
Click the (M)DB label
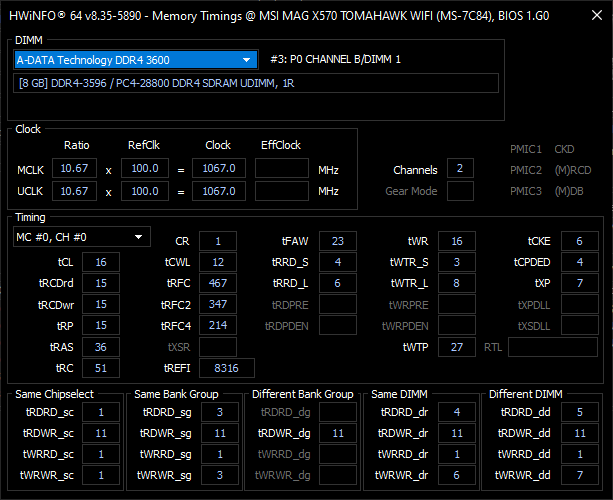569,191
